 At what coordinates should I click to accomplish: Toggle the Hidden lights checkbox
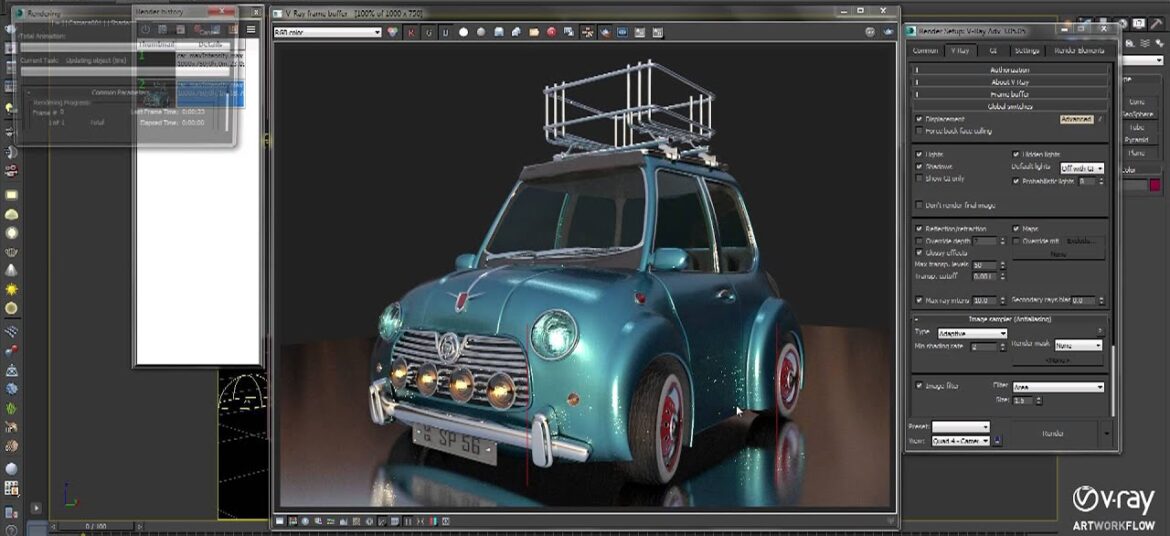click(1016, 154)
